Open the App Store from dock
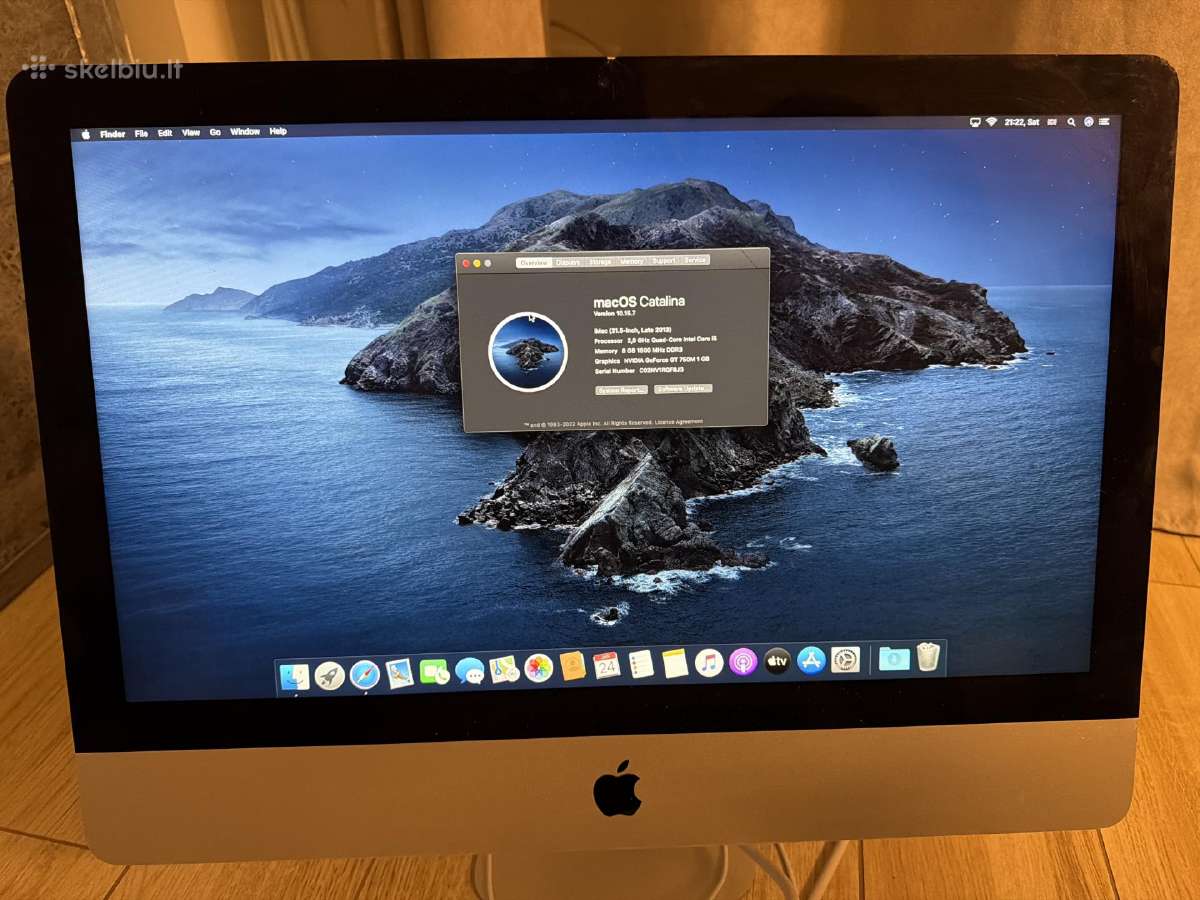The width and height of the screenshot is (1200, 900). click(811, 659)
